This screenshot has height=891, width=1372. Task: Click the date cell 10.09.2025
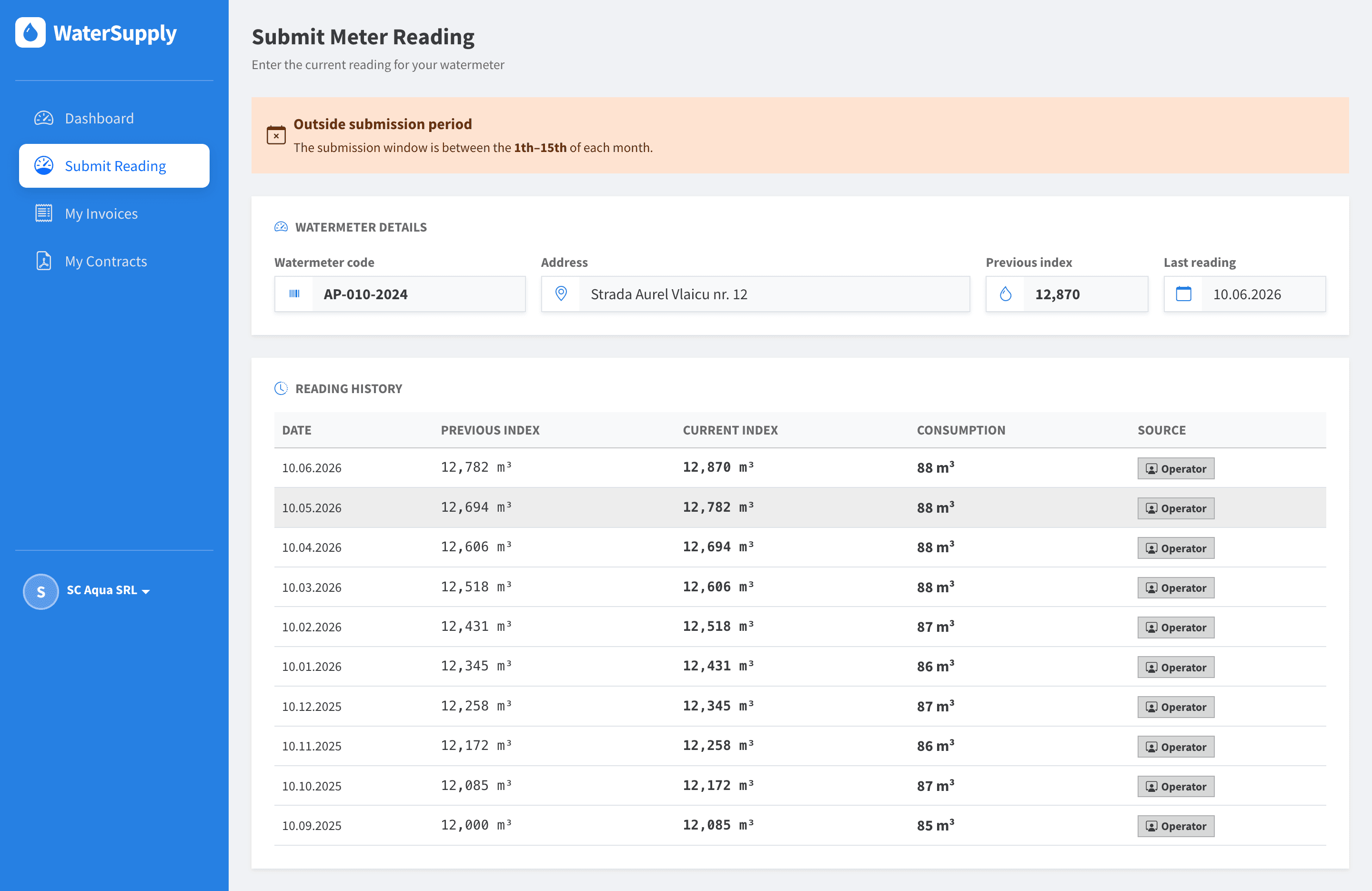pos(311,826)
